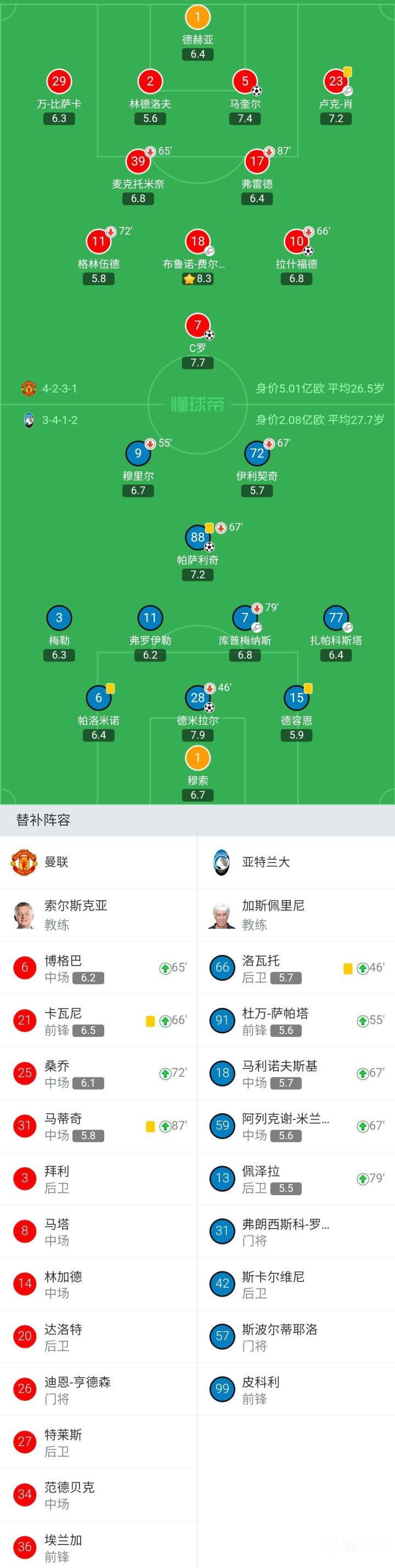Click the Manchester United crest beside 曼联
Viewport: 395px width, 1568px height.
(x=24, y=862)
